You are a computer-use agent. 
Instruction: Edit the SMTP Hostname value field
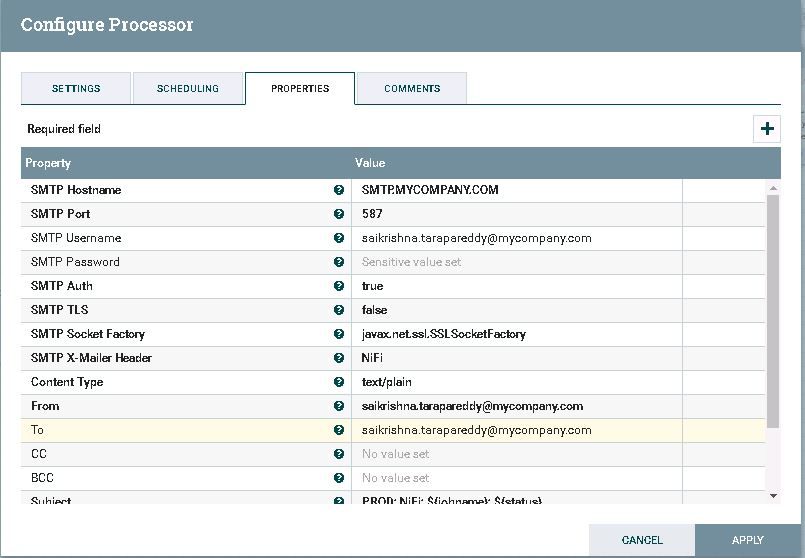pyautogui.click(x=516, y=190)
